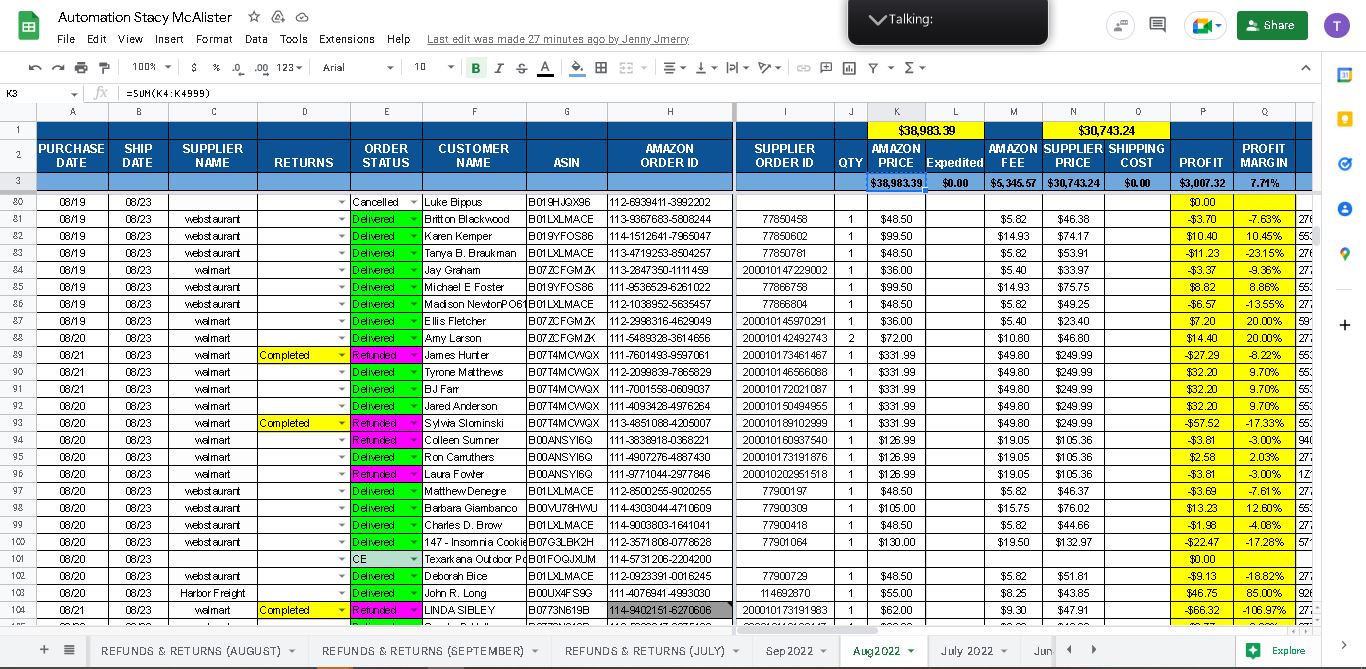This screenshot has height=669, width=1366.
Task: Open the Text rotation dropdown
Action: pyautogui.click(x=769, y=67)
